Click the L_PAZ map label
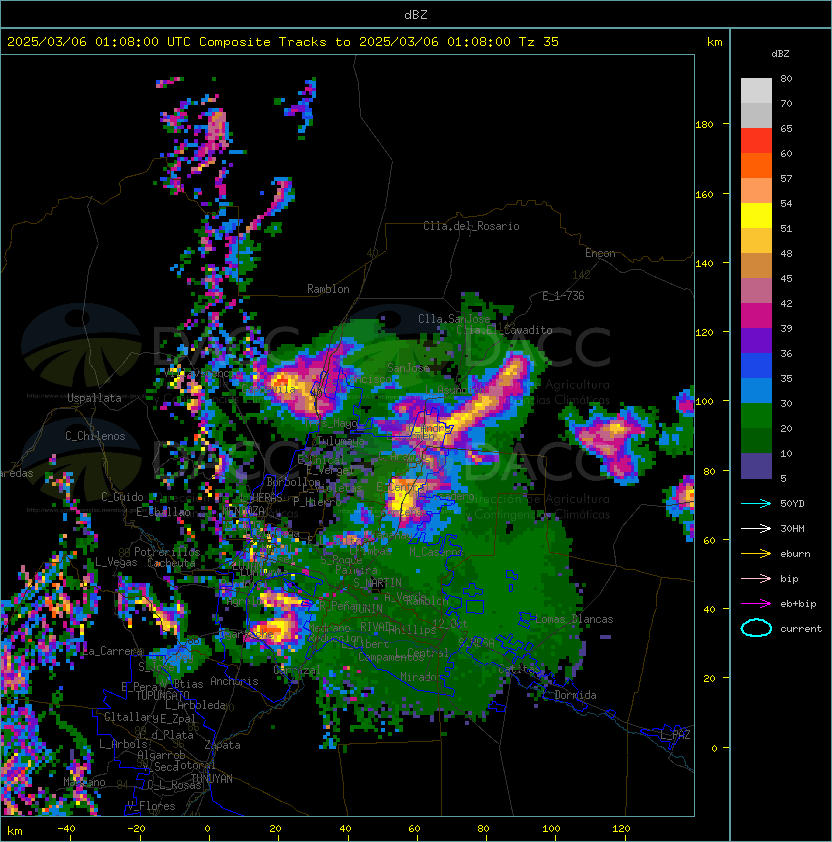832x842 pixels. tap(675, 735)
